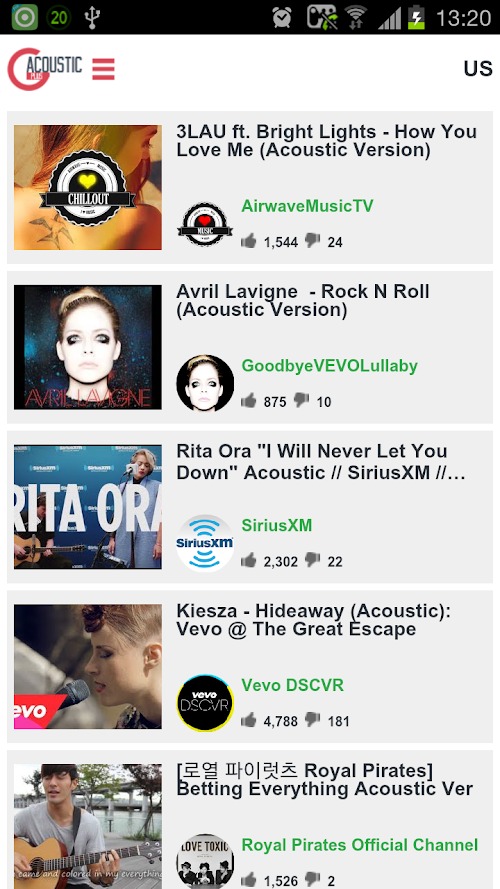The image size is (500, 889).
Task: Like the 3LAU acoustic video
Action: click(x=248, y=241)
